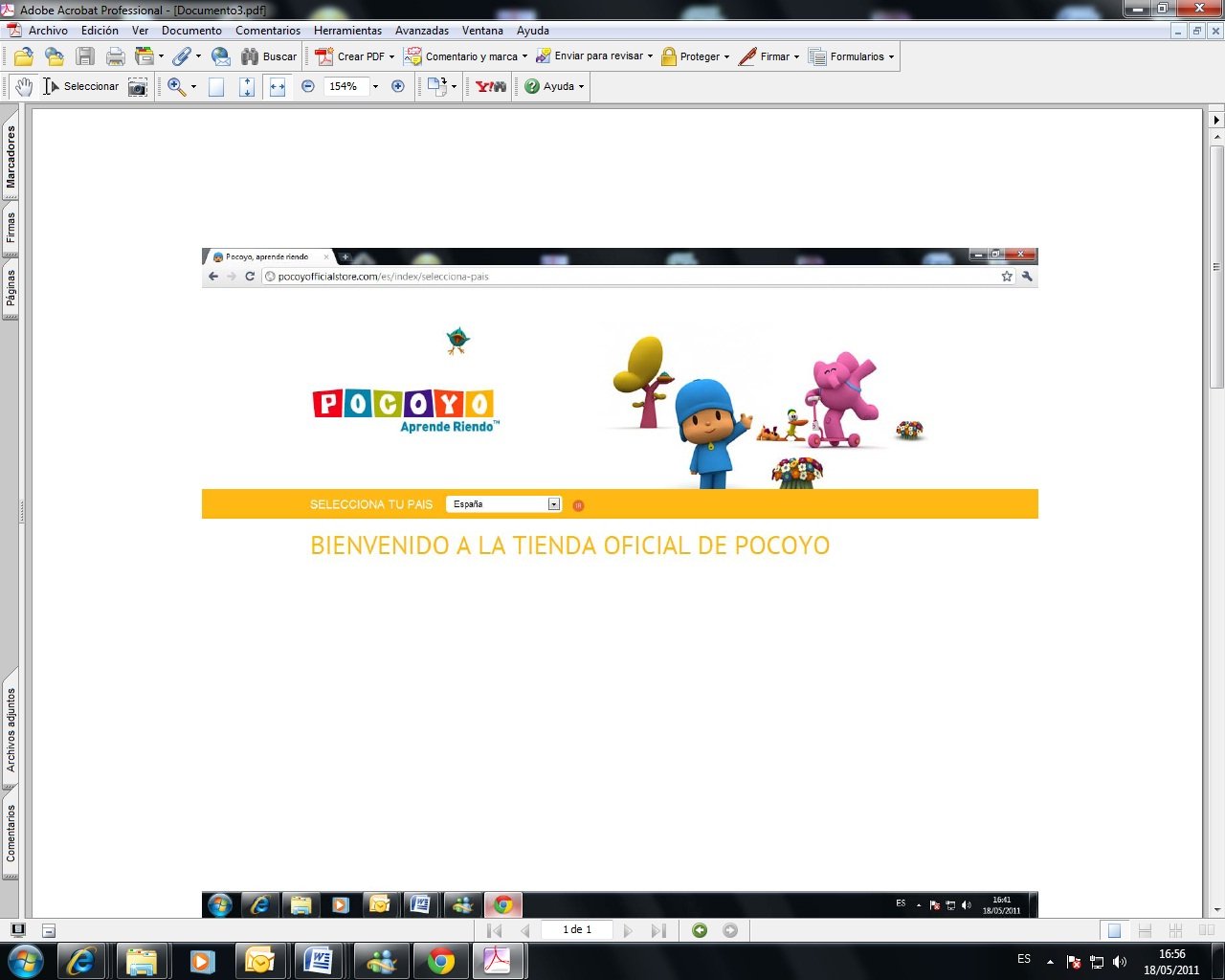Go to next view gray arrow
1225x980 pixels.
(x=730, y=930)
